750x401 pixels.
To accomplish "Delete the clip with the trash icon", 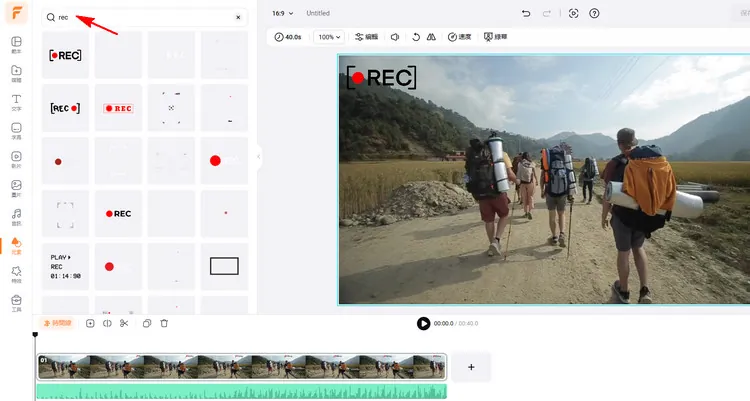I will click(164, 323).
